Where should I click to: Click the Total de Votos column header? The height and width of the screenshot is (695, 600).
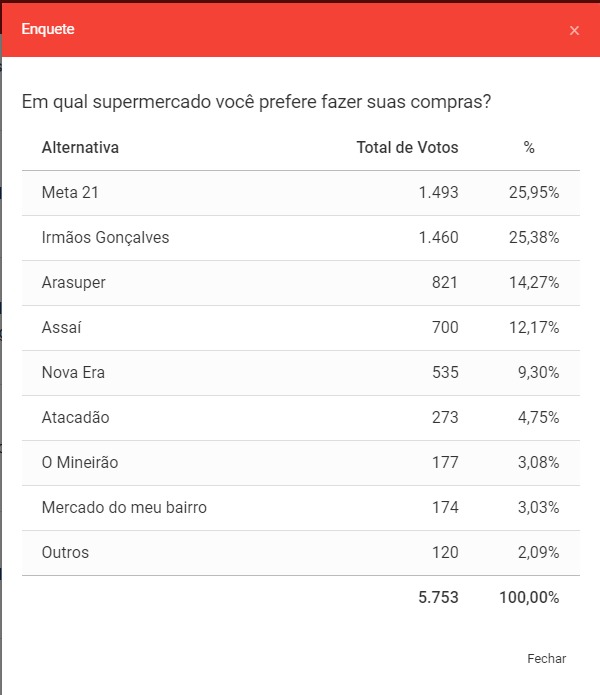pos(407,148)
